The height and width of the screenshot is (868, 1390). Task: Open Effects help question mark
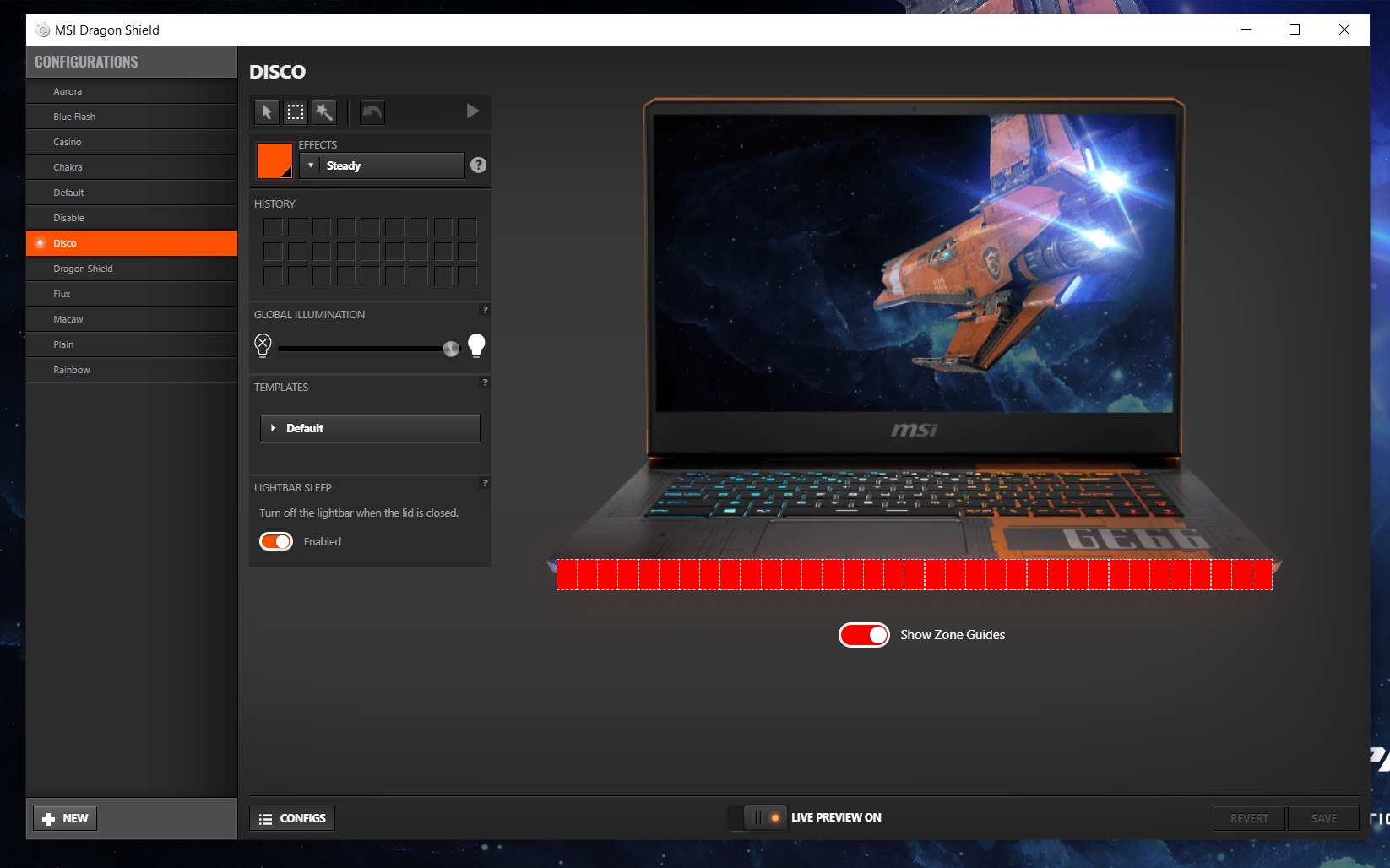(x=478, y=165)
